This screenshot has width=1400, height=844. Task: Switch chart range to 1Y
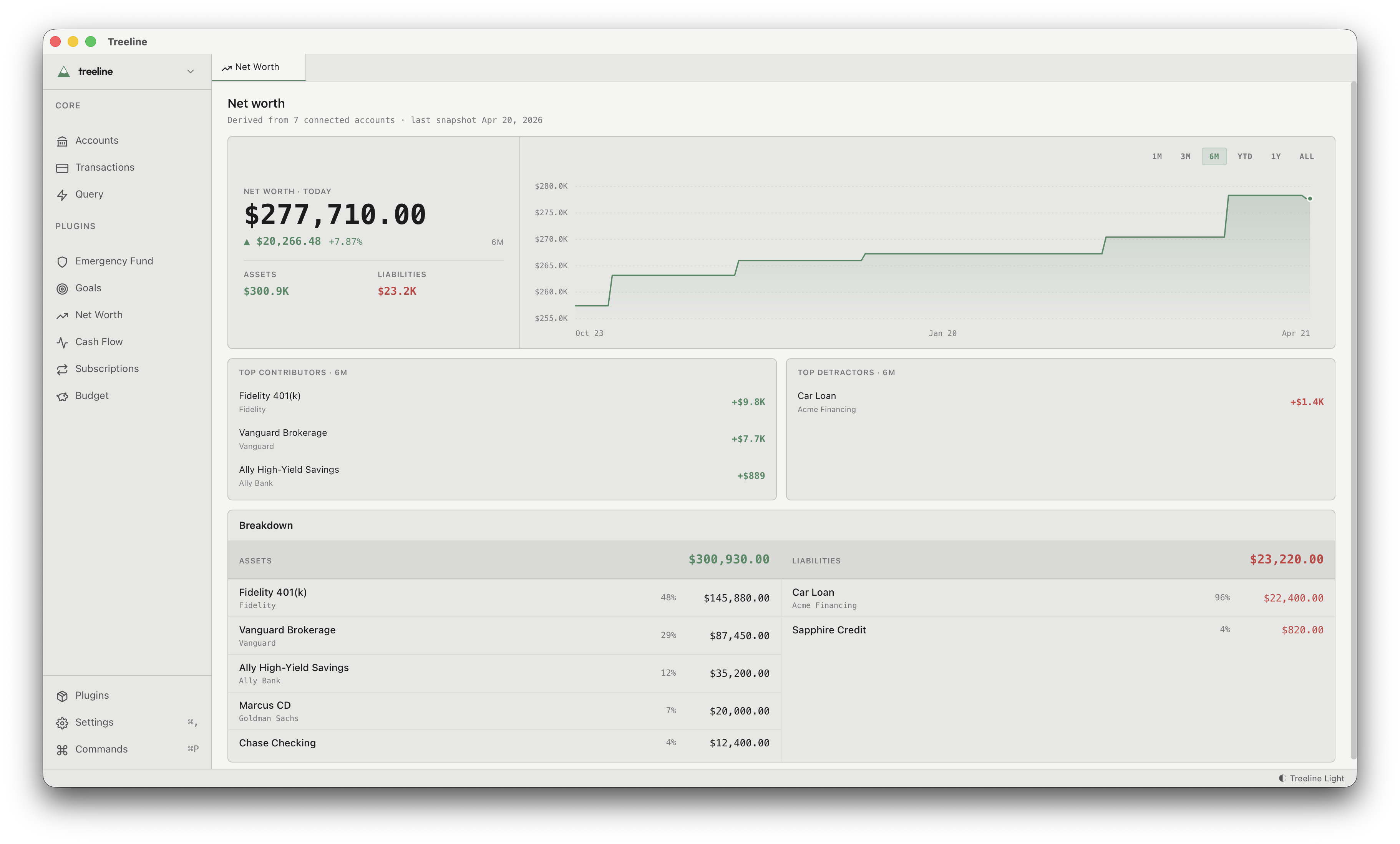coord(1276,156)
